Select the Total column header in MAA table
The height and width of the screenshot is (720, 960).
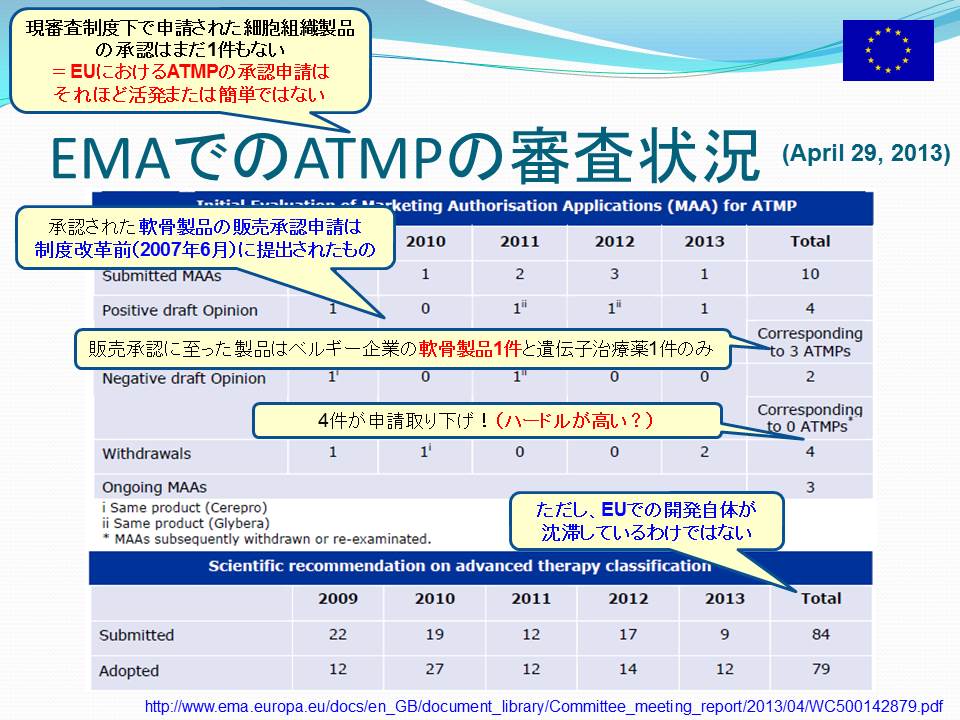tap(810, 241)
